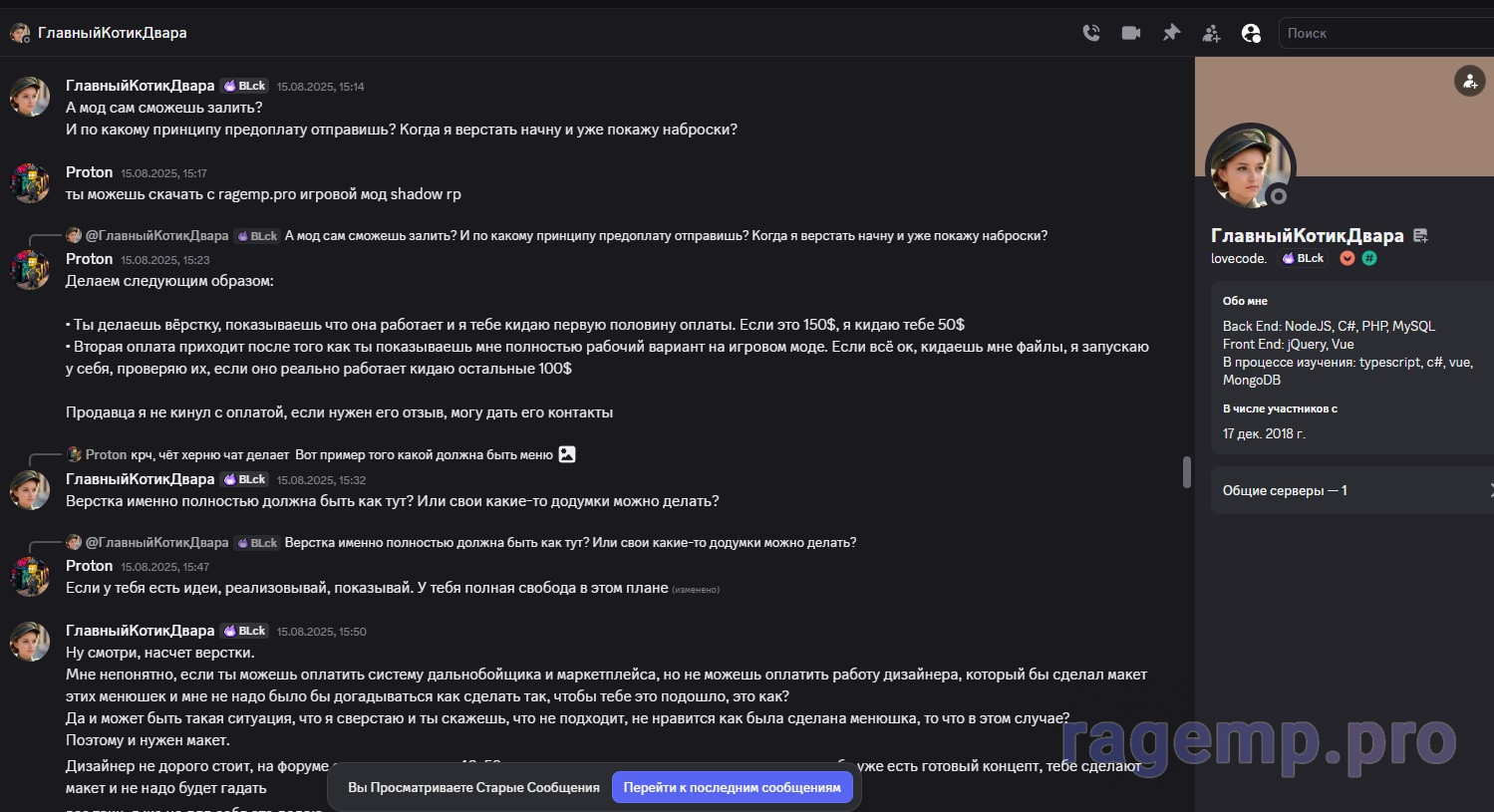Viewport: 1494px width, 812px height.
Task: Click timestamp 15.08.2025, 15:47
Action: [164, 567]
